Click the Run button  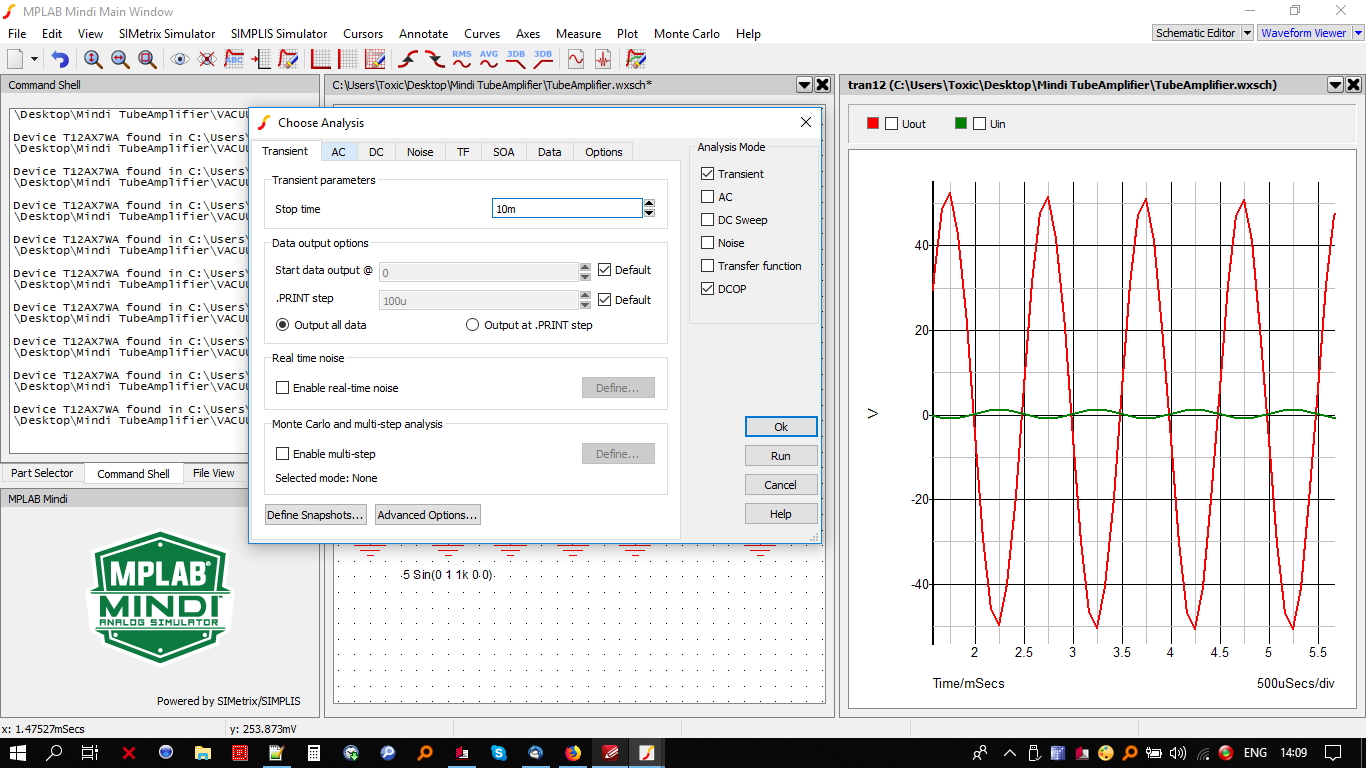(x=781, y=455)
